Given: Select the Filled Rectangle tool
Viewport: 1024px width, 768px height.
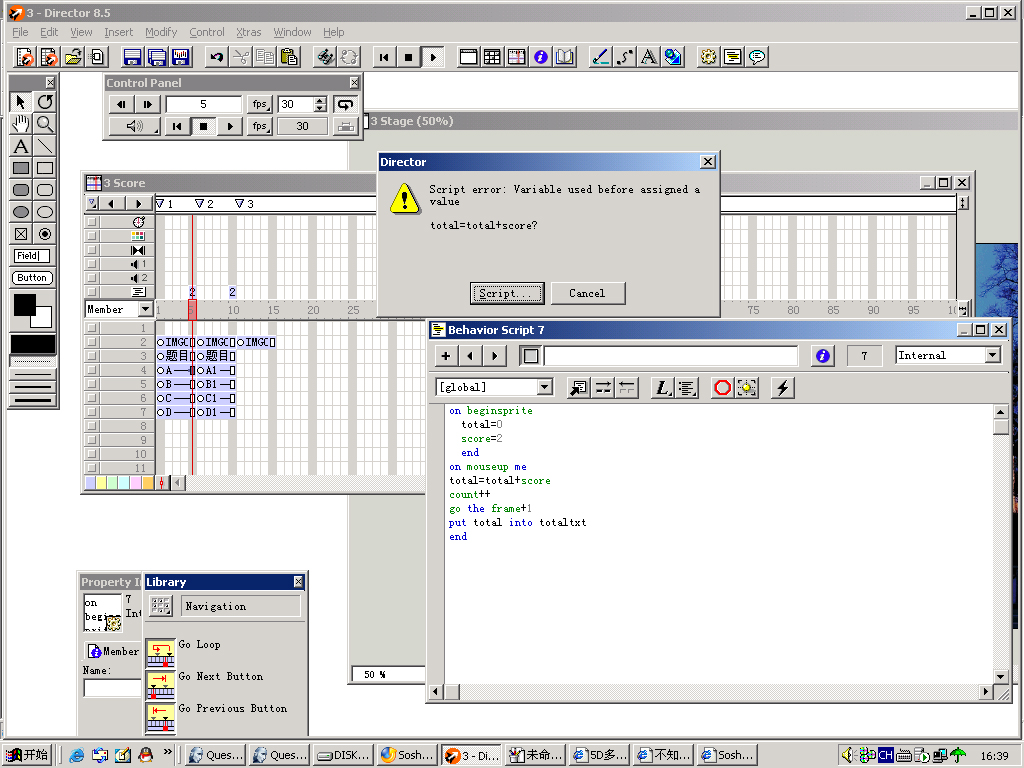Looking at the screenshot, I should [x=21, y=168].
